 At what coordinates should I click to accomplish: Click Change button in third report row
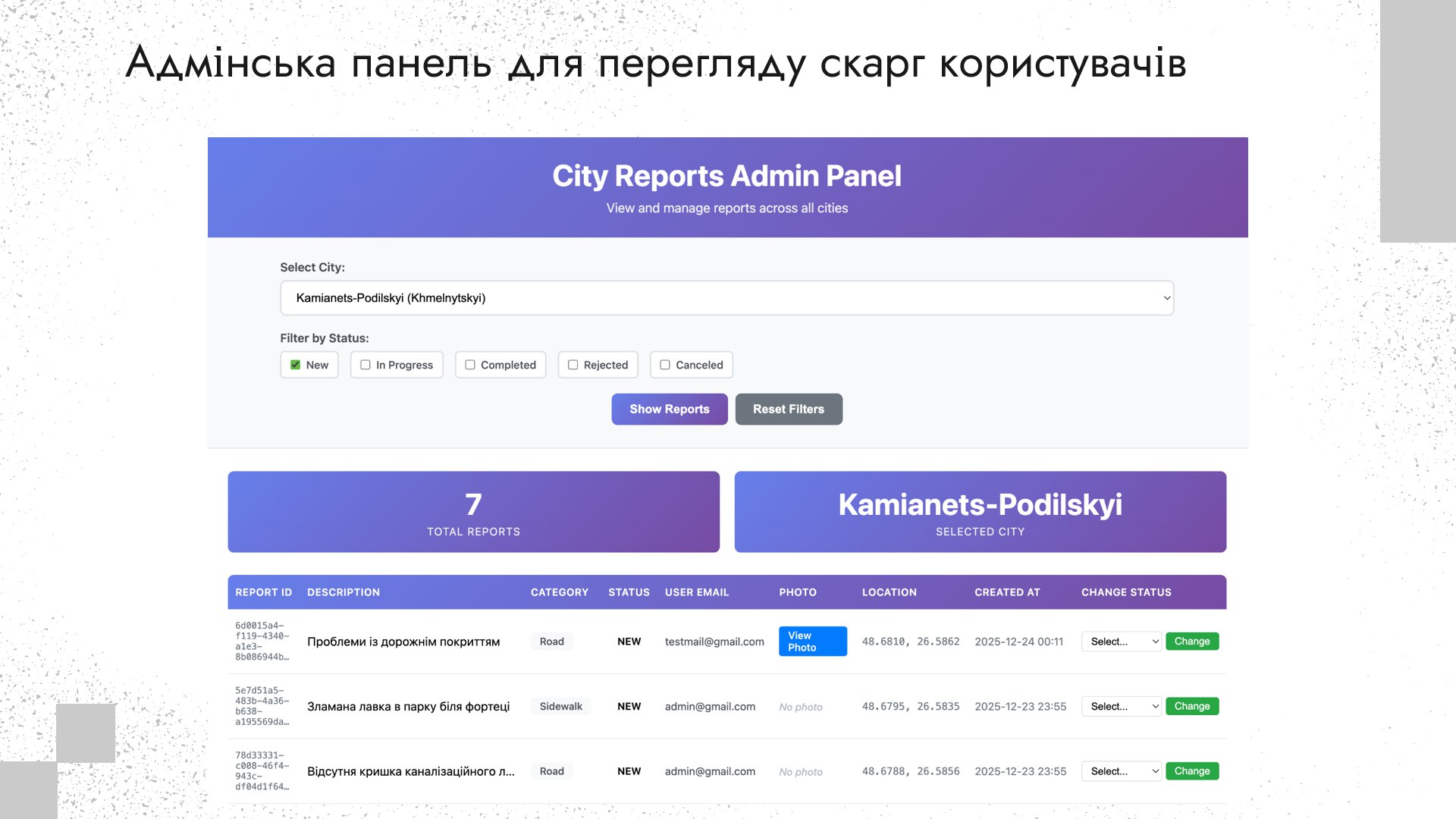1191,771
